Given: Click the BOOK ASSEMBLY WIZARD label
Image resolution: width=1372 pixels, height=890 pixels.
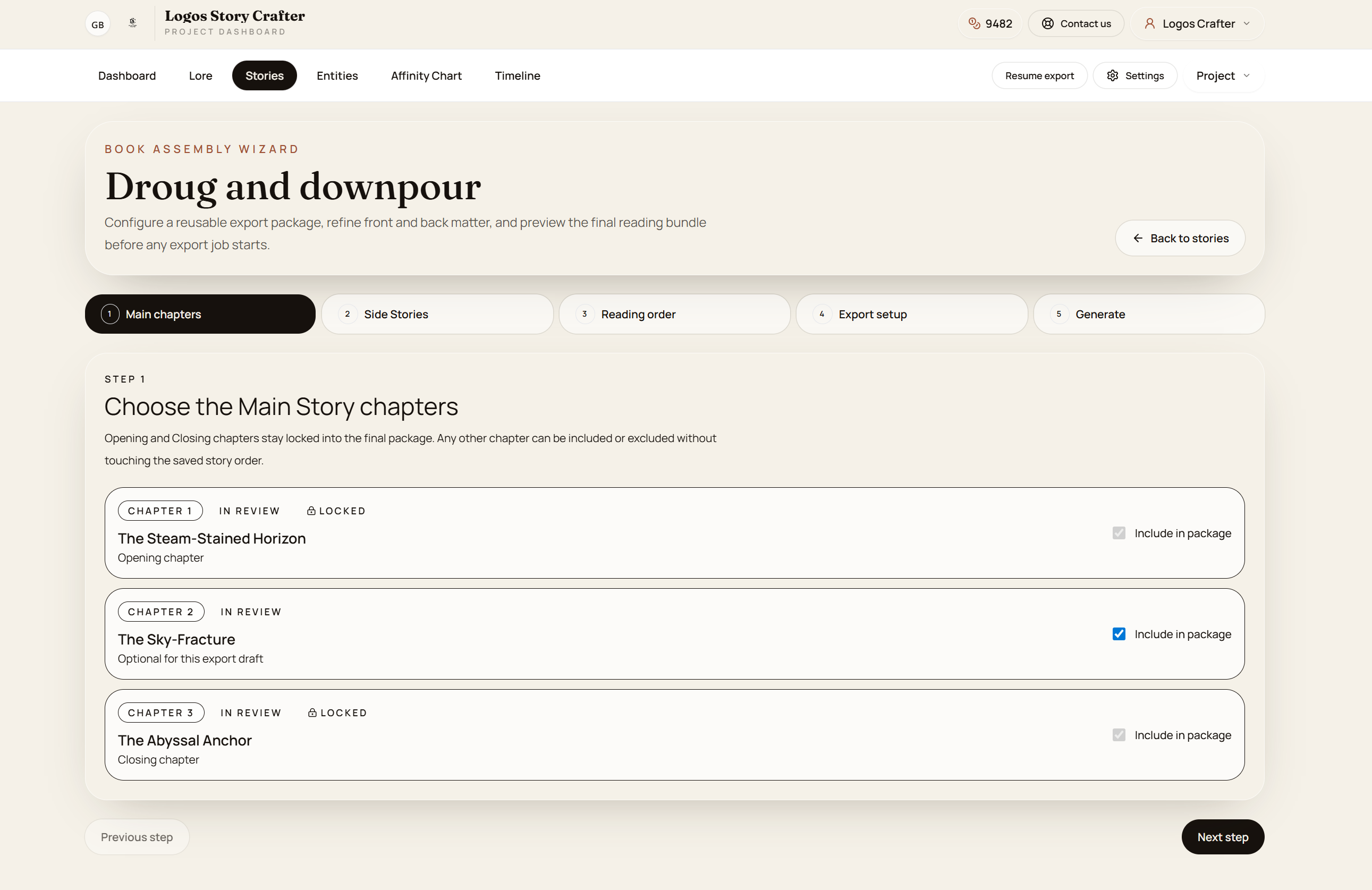Looking at the screenshot, I should click(x=202, y=149).
